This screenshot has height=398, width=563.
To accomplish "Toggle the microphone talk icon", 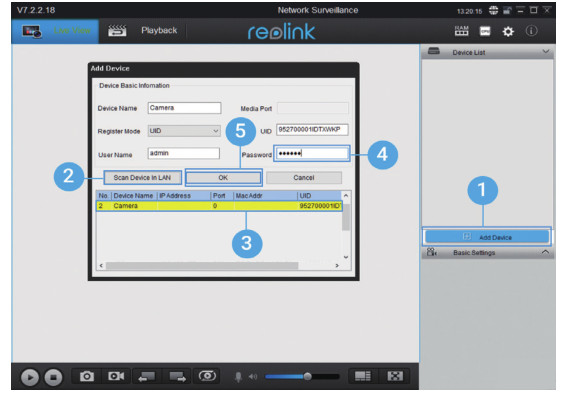I will point(238,377).
